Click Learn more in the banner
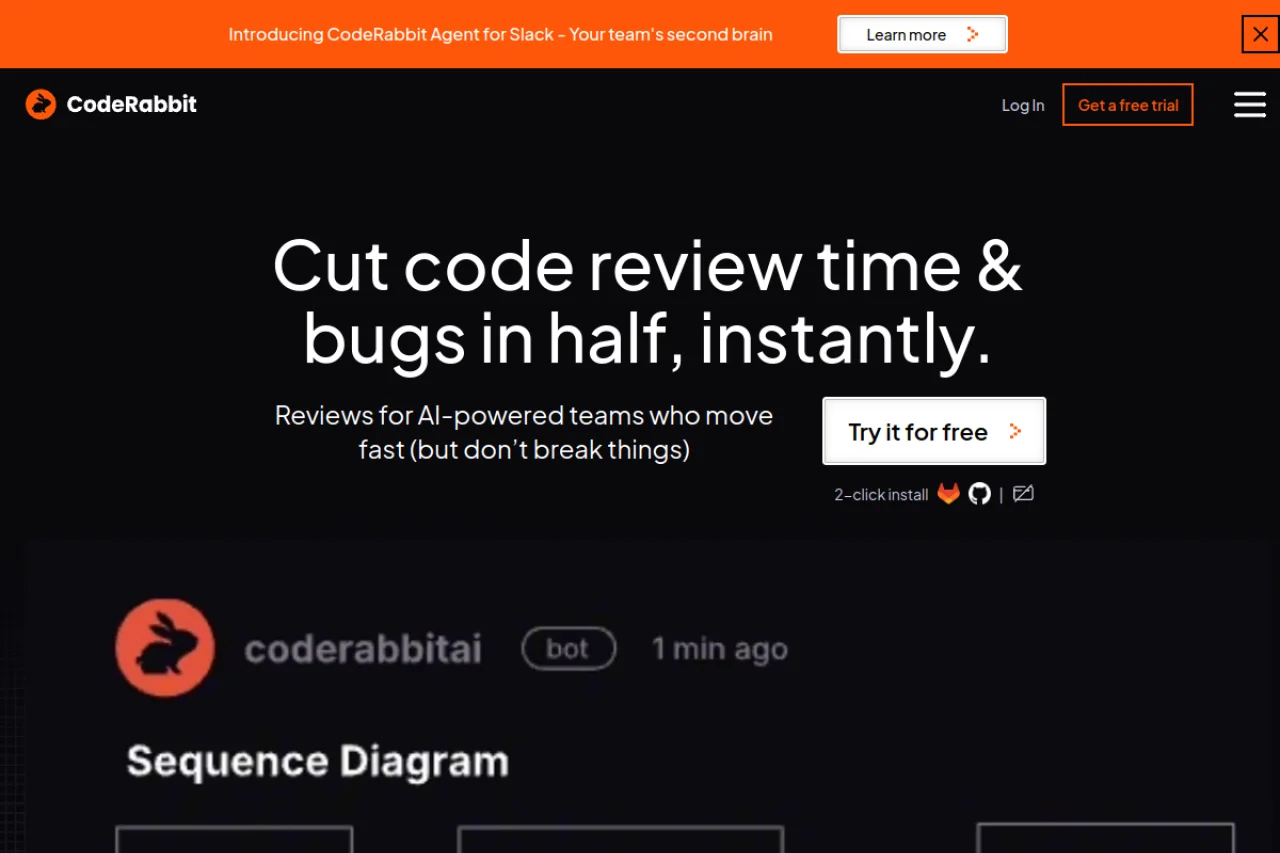The height and width of the screenshot is (853, 1280). [x=922, y=34]
